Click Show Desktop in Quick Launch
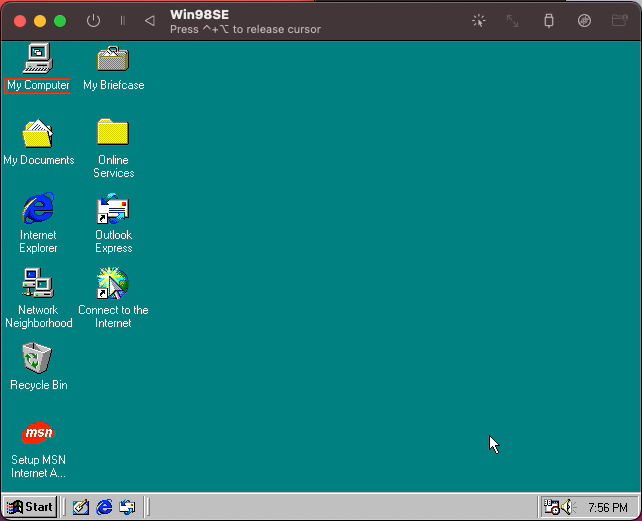 (x=81, y=507)
